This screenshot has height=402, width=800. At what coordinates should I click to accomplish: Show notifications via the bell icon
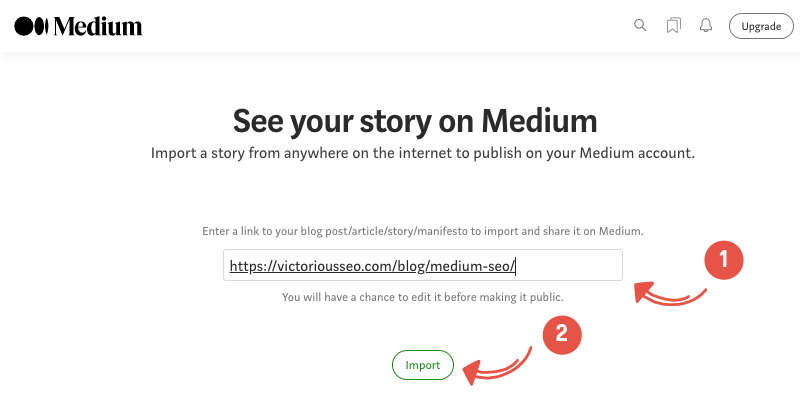click(x=706, y=25)
